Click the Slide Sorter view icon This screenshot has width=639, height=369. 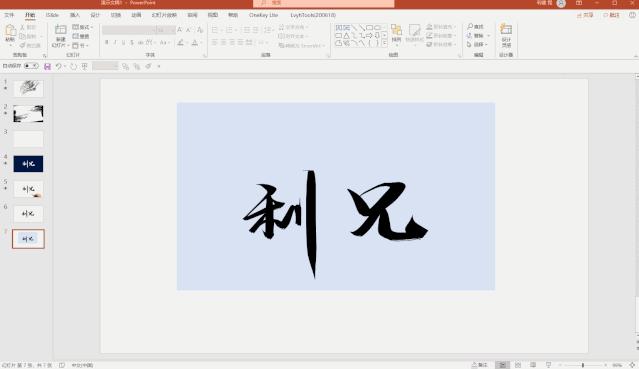(518, 365)
